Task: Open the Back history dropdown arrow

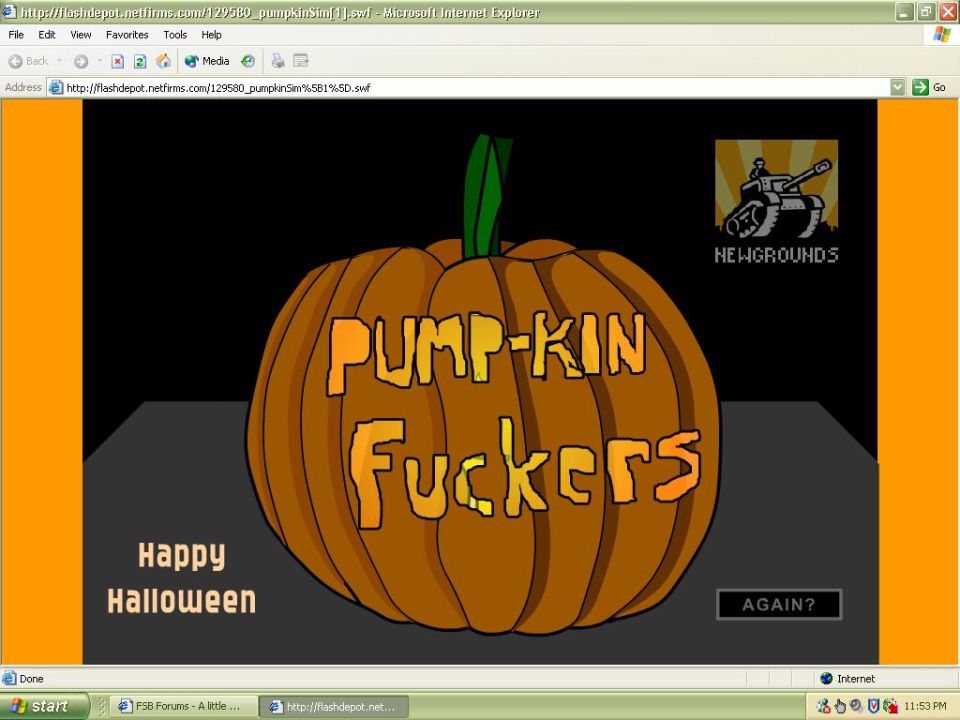Action: (59, 61)
